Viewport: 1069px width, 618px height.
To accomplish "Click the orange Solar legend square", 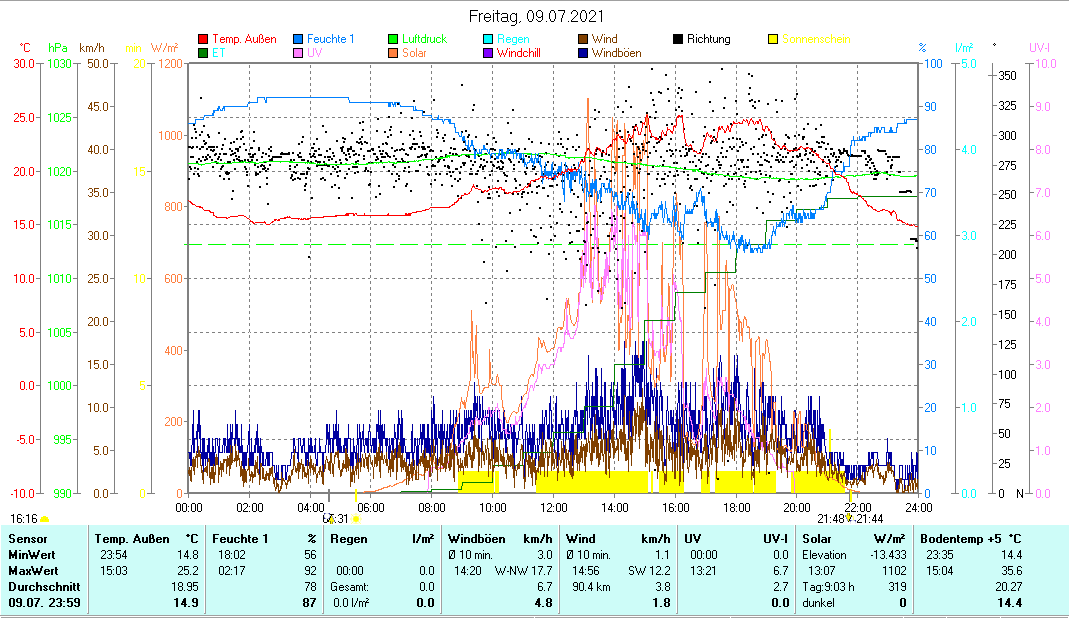I will coord(394,53).
